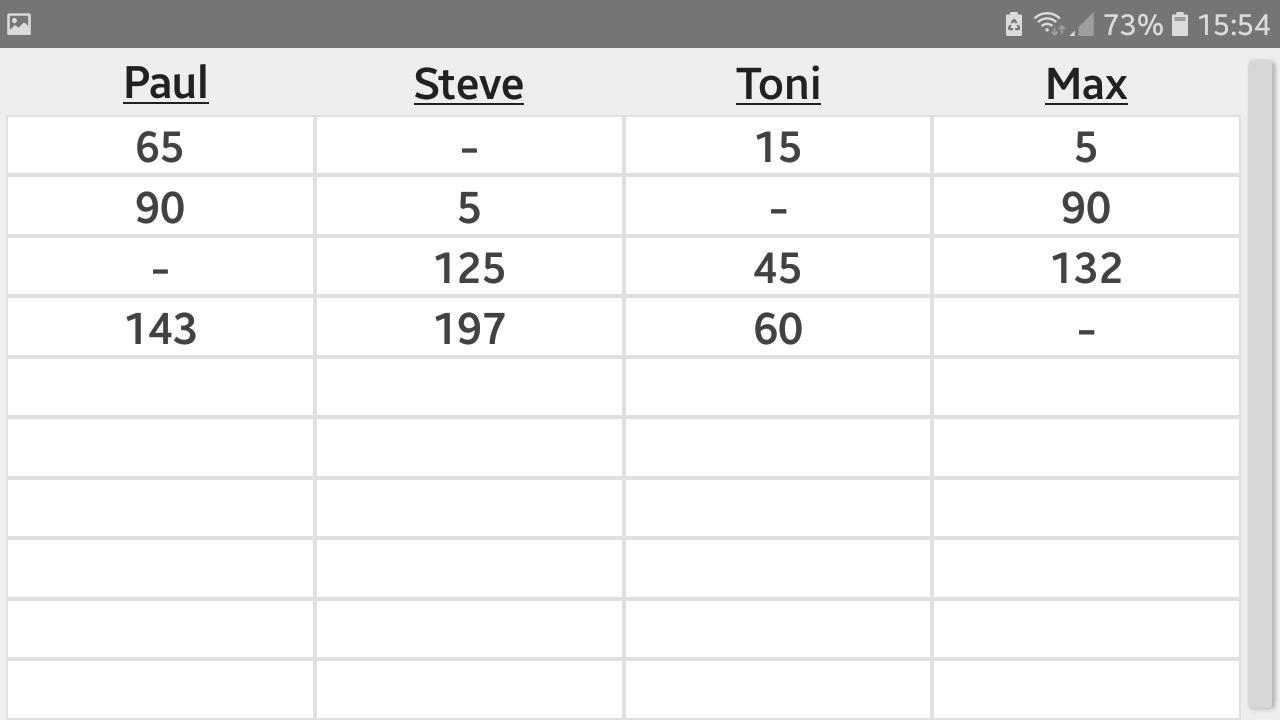
Task: Select Toni's score cell showing 45
Action: [x=778, y=268]
